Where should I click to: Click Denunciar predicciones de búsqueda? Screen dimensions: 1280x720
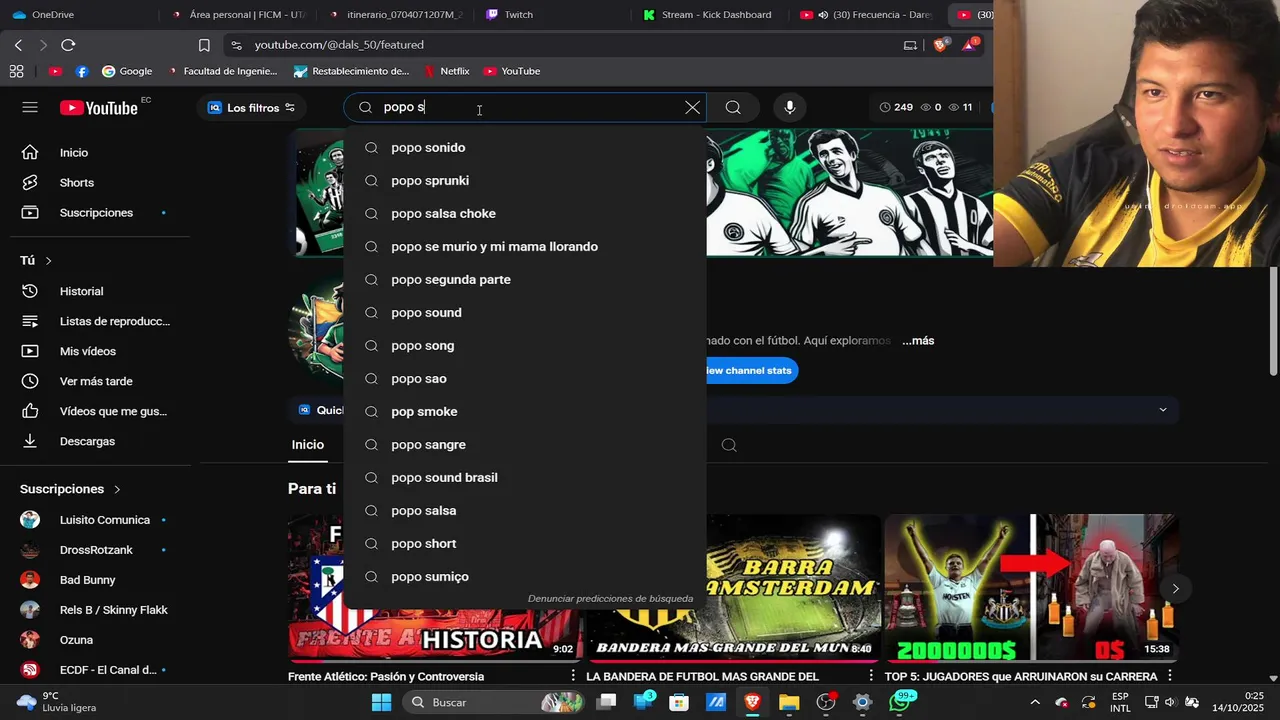point(610,599)
